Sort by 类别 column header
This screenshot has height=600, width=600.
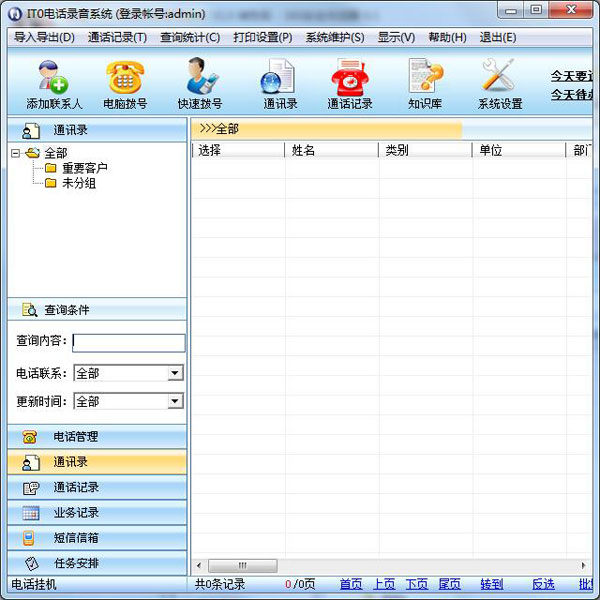(426, 150)
